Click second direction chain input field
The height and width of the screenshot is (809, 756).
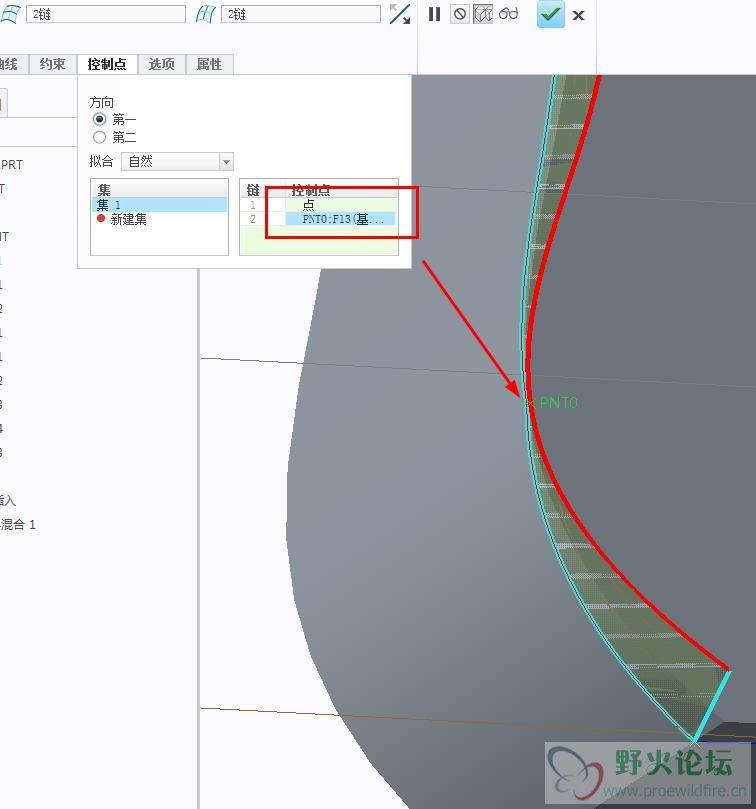pos(301,14)
